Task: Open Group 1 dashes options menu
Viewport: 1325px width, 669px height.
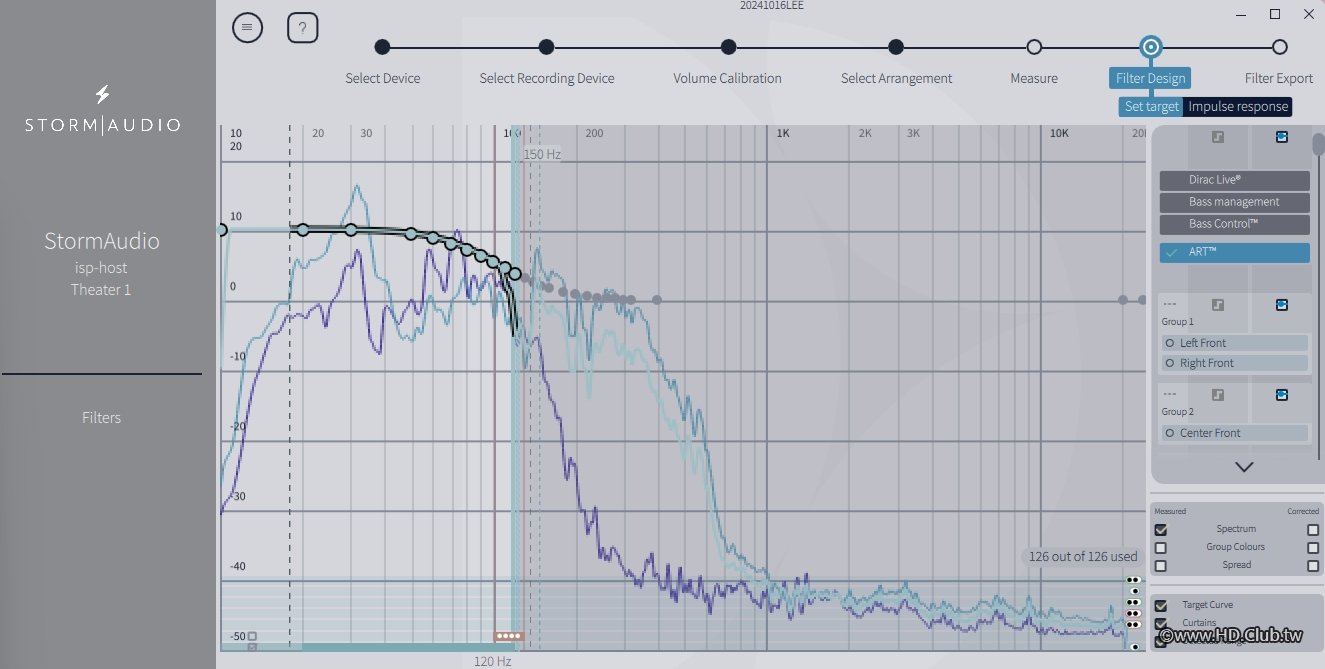Action: click(x=1169, y=305)
